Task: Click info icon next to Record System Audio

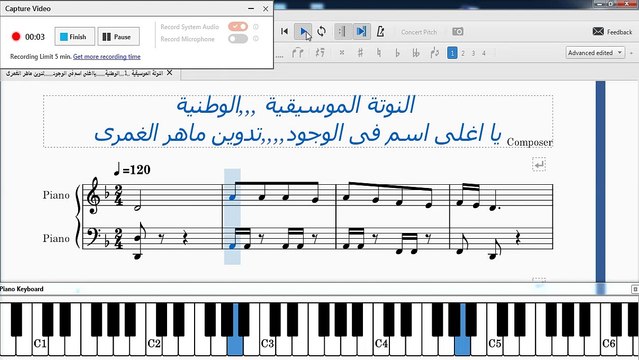Action: click(256, 27)
